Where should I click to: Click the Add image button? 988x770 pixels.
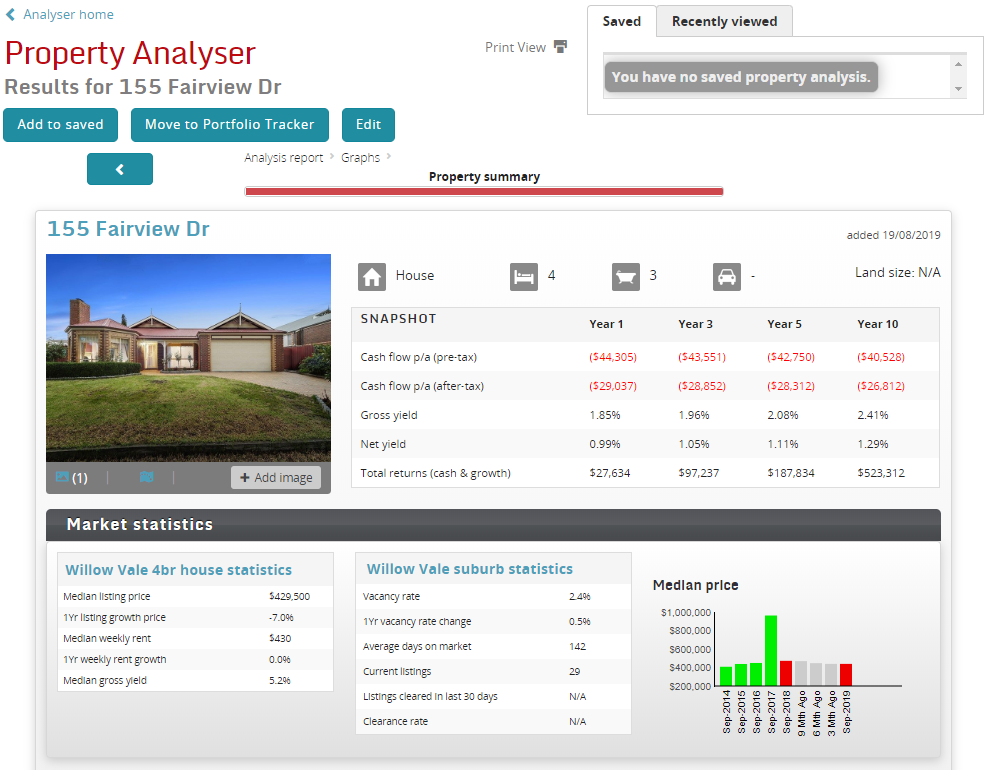pyautogui.click(x=276, y=477)
